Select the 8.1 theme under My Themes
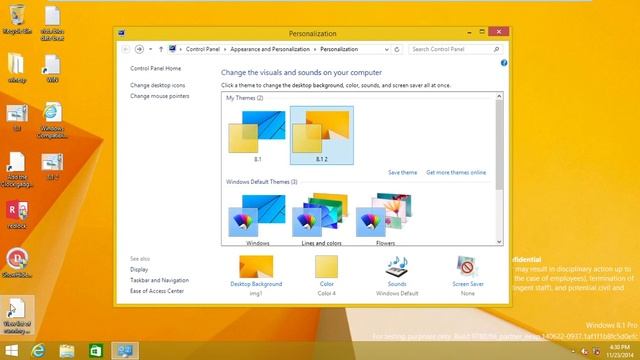This screenshot has height=360, width=640. pyautogui.click(x=257, y=136)
